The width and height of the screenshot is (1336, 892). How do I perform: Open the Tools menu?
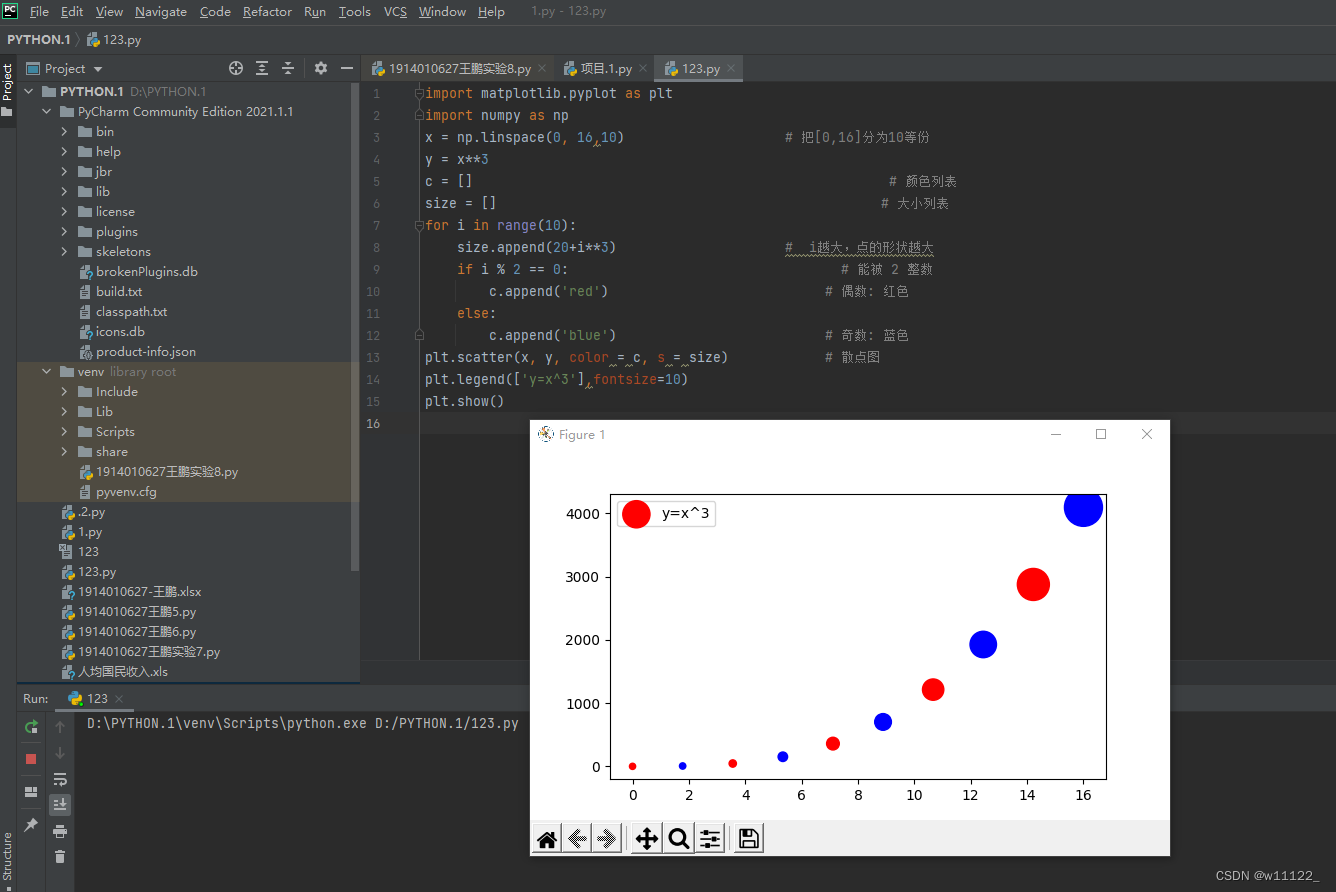[353, 11]
